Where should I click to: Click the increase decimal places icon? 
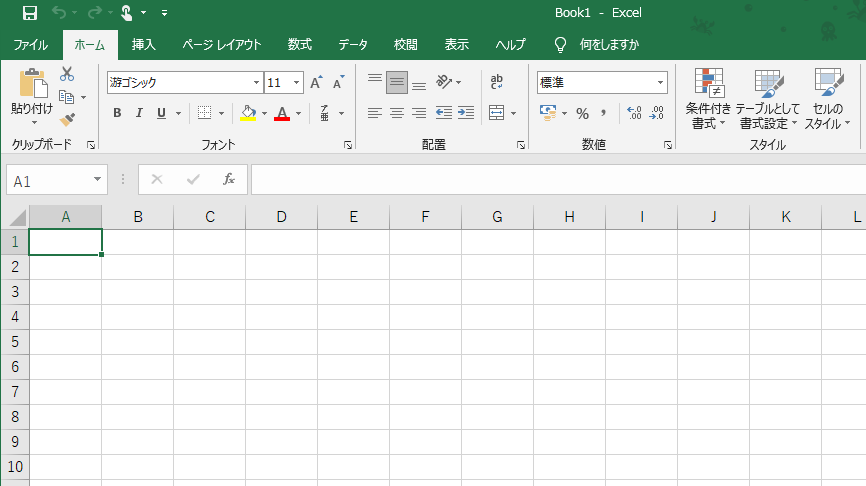pos(634,113)
